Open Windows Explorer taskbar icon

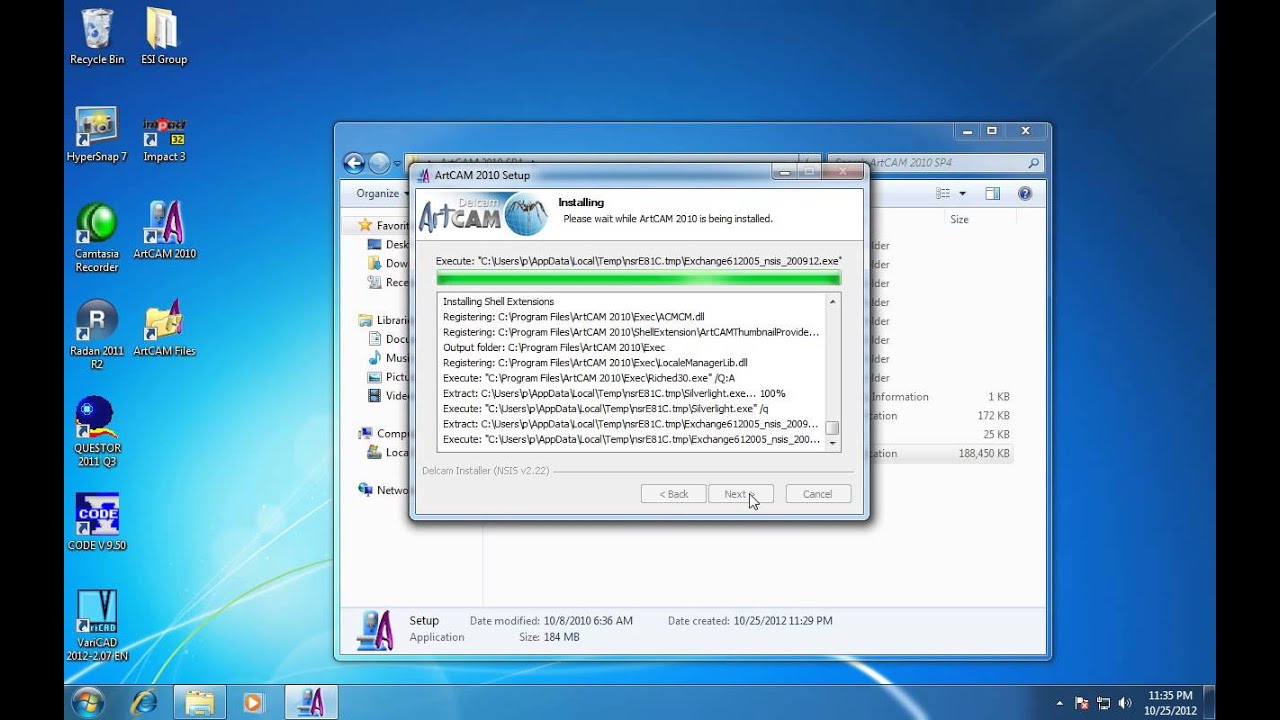(200, 702)
